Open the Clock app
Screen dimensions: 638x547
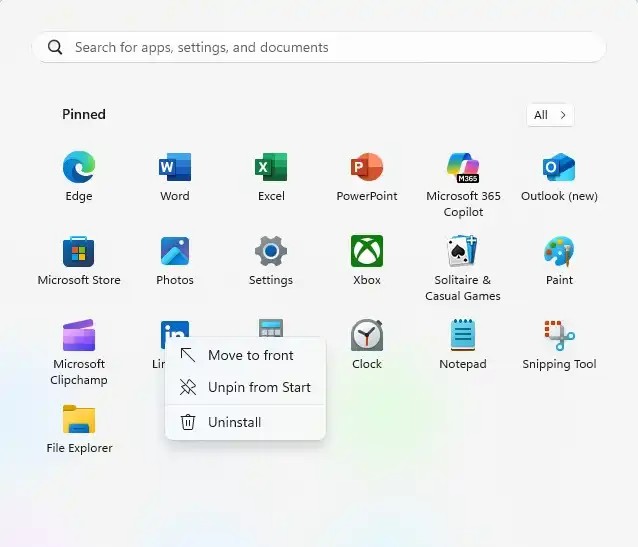coord(367,337)
